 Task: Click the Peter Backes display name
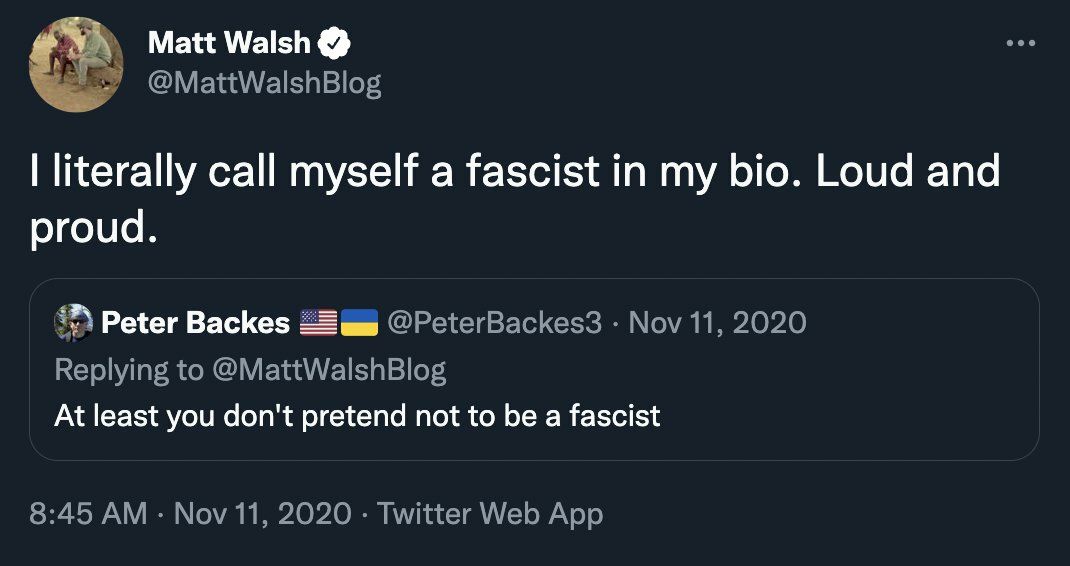(196, 322)
